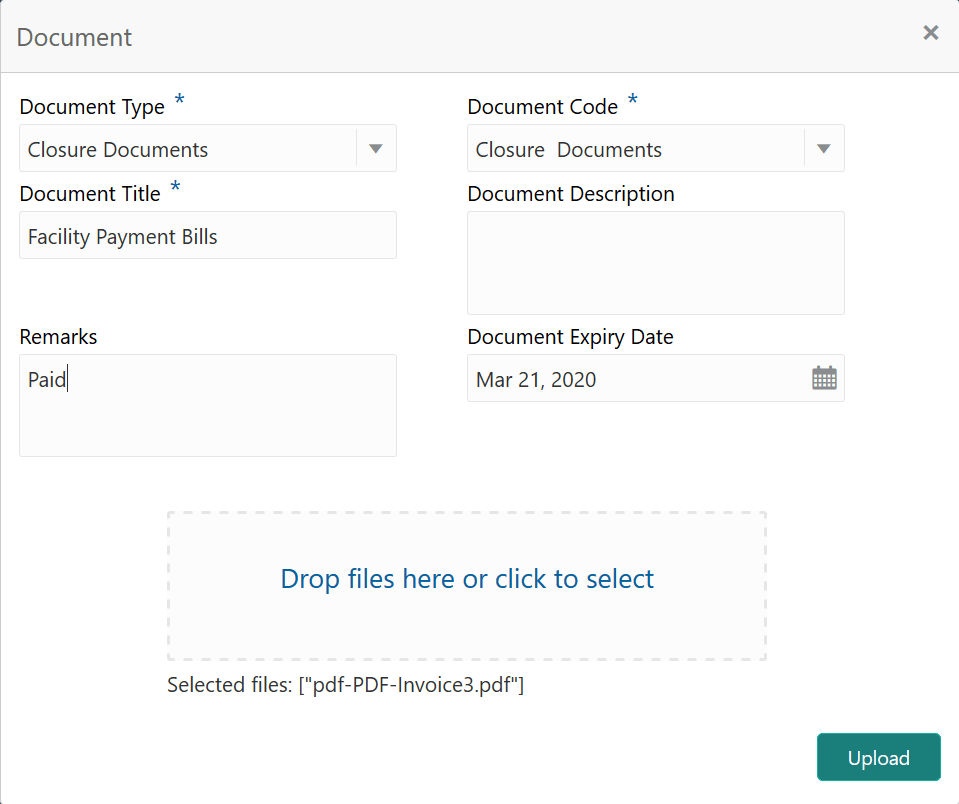Click the Document Type label
Image resolution: width=959 pixels, height=804 pixels.
pos(92,107)
